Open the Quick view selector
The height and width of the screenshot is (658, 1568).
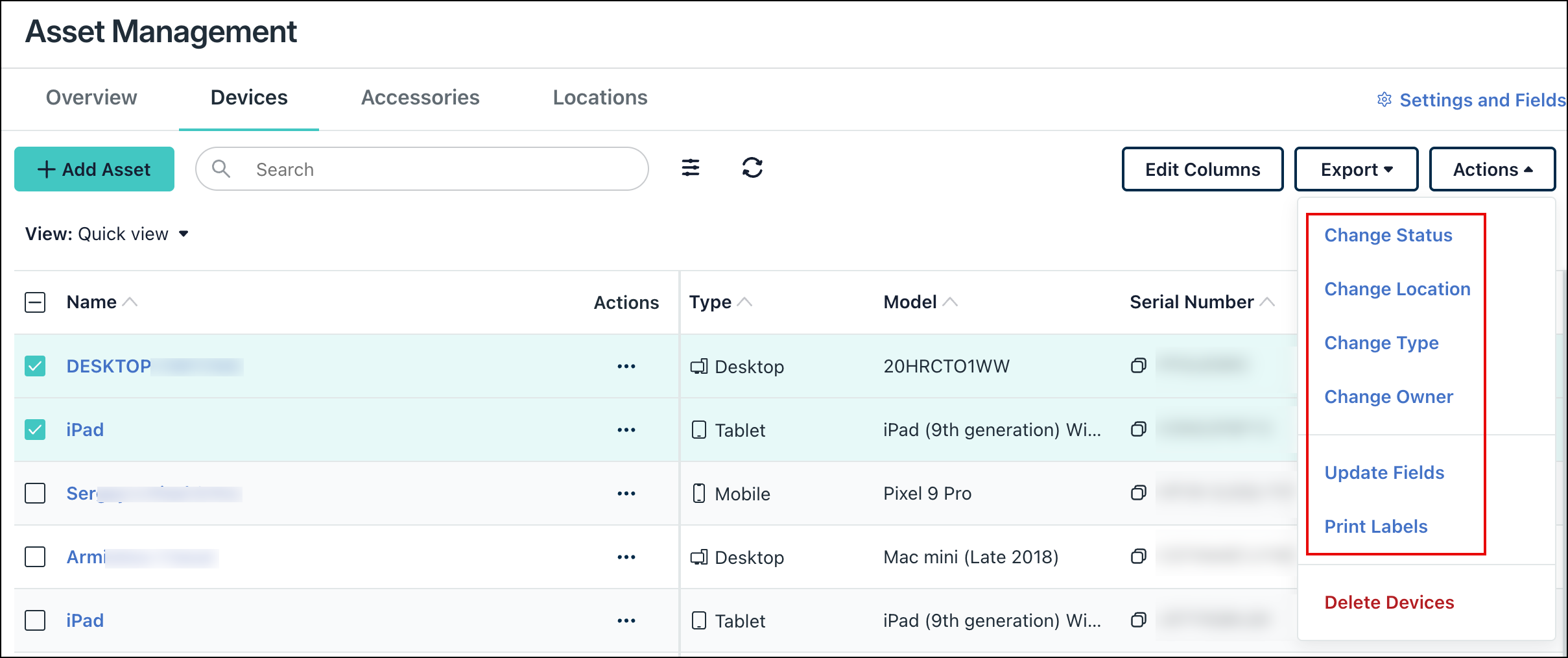point(131,234)
